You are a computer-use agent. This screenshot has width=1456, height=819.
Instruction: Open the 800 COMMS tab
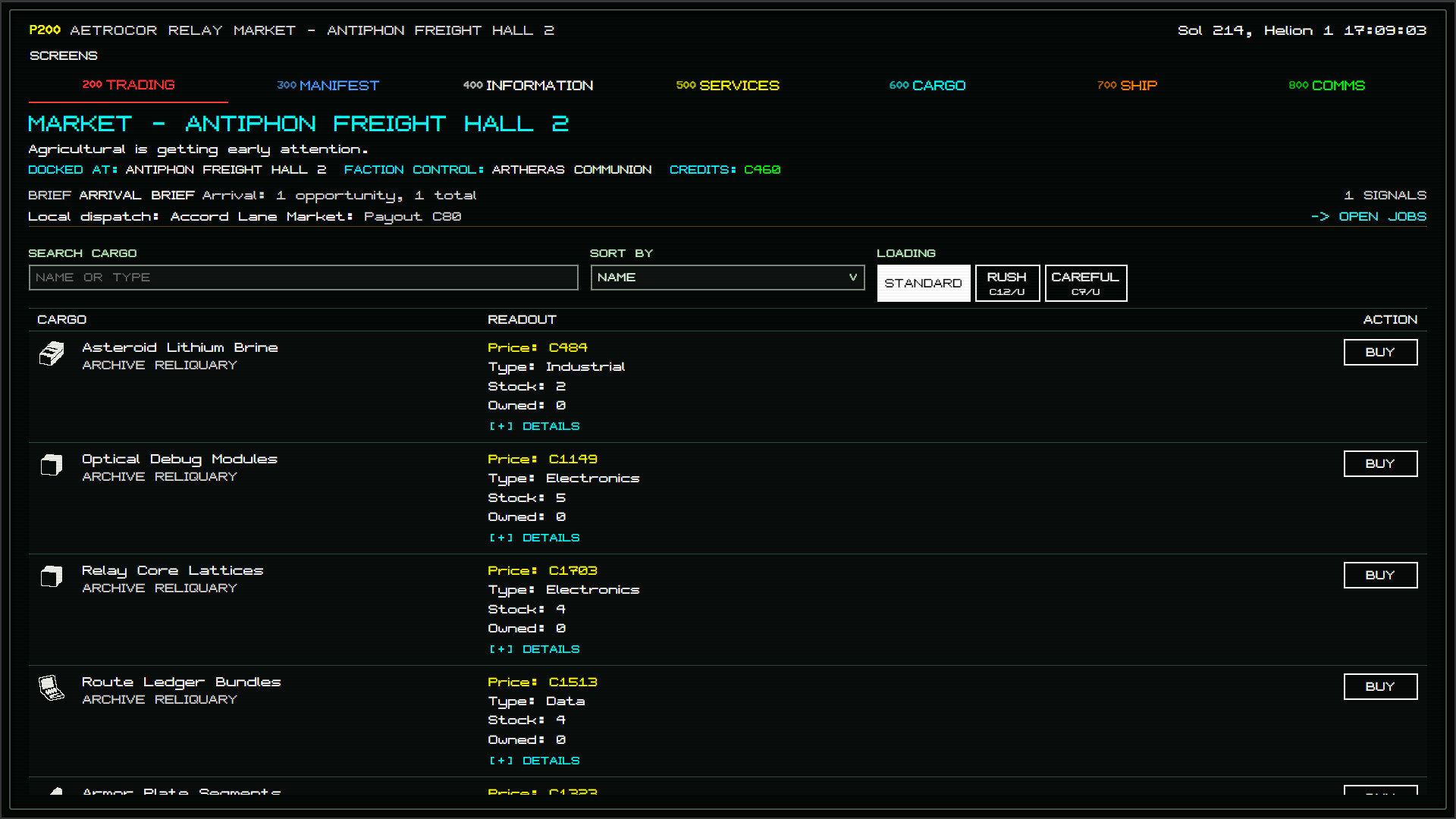pos(1326,86)
